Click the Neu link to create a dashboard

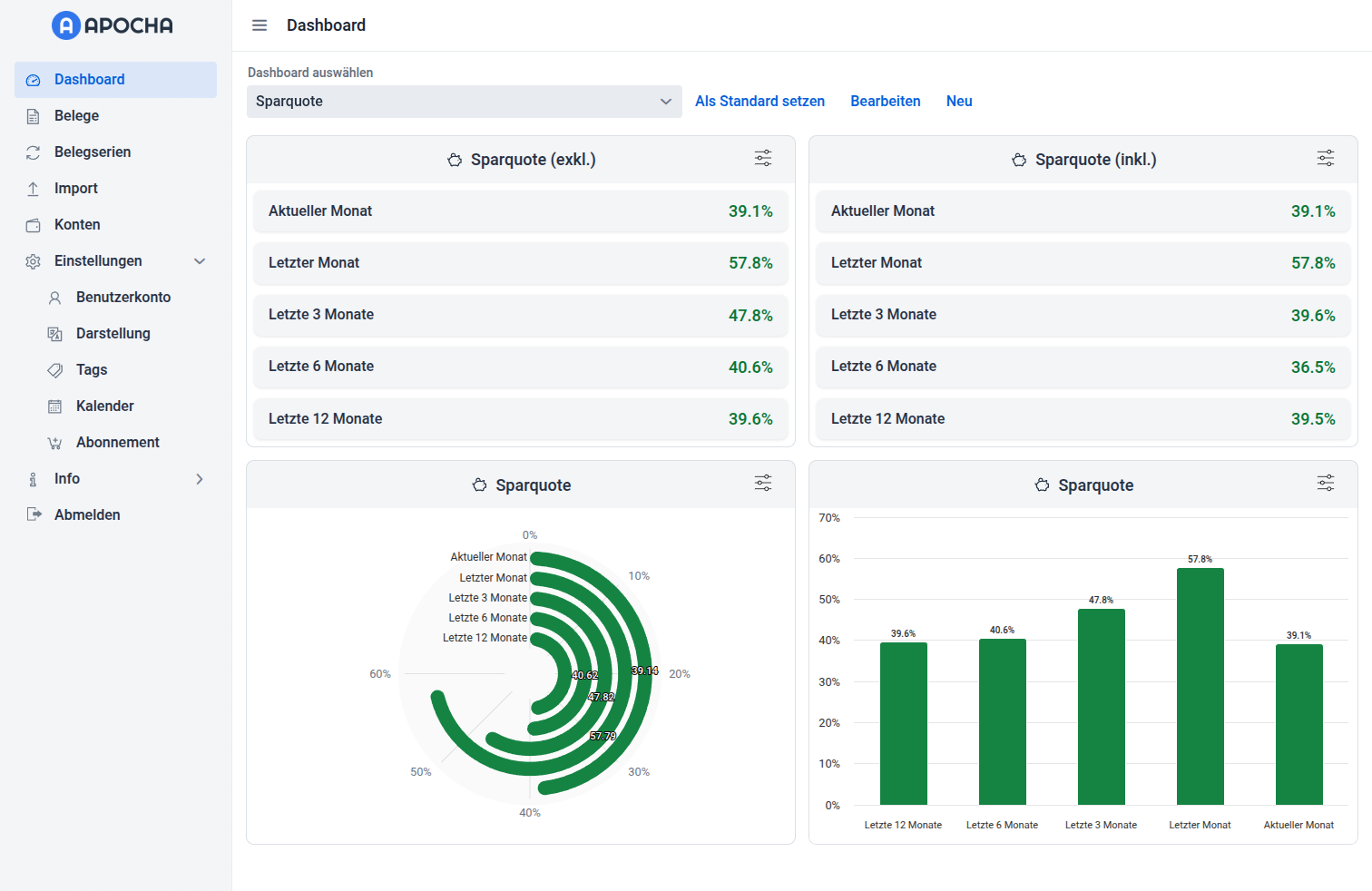click(x=959, y=101)
